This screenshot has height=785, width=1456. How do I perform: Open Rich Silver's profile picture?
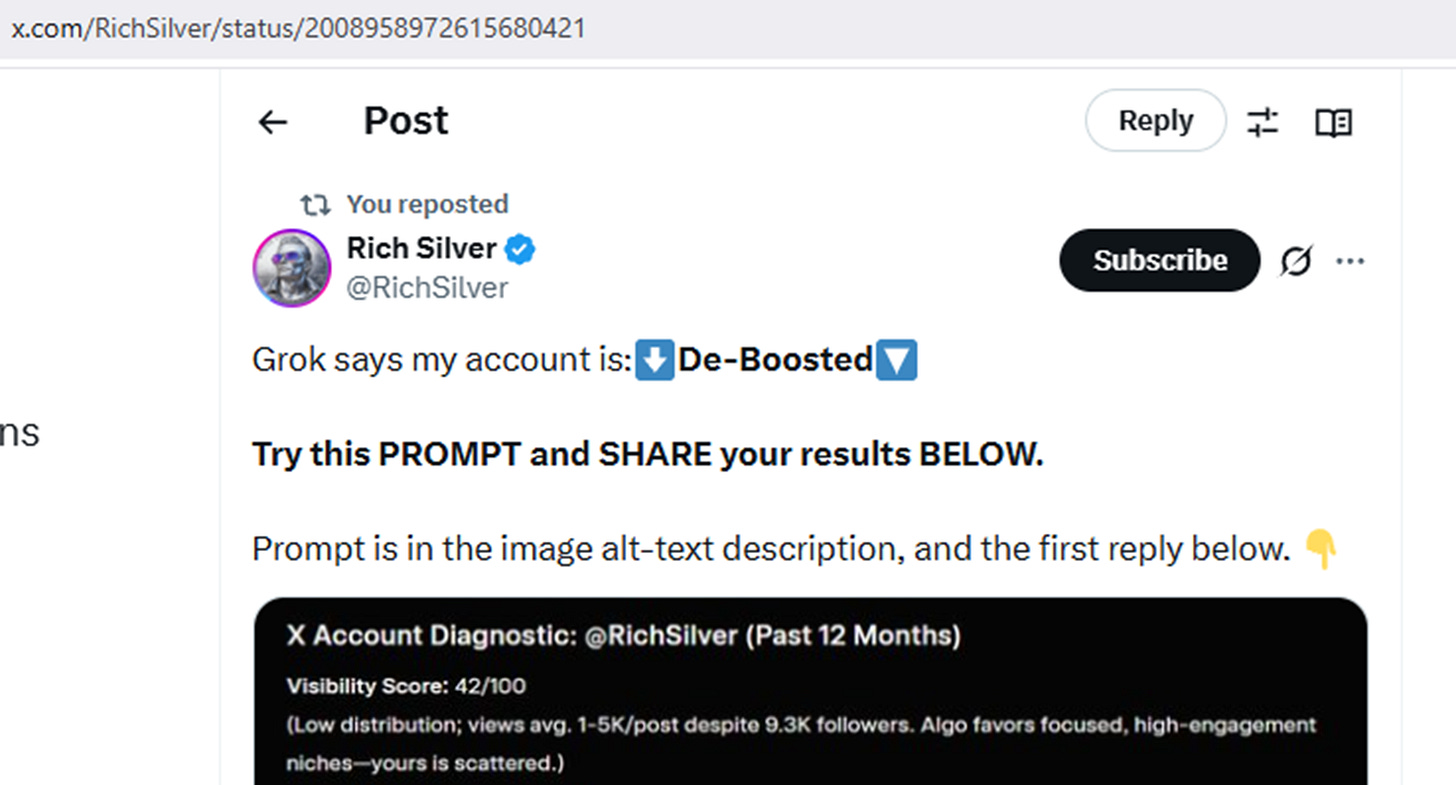pyautogui.click(x=291, y=268)
